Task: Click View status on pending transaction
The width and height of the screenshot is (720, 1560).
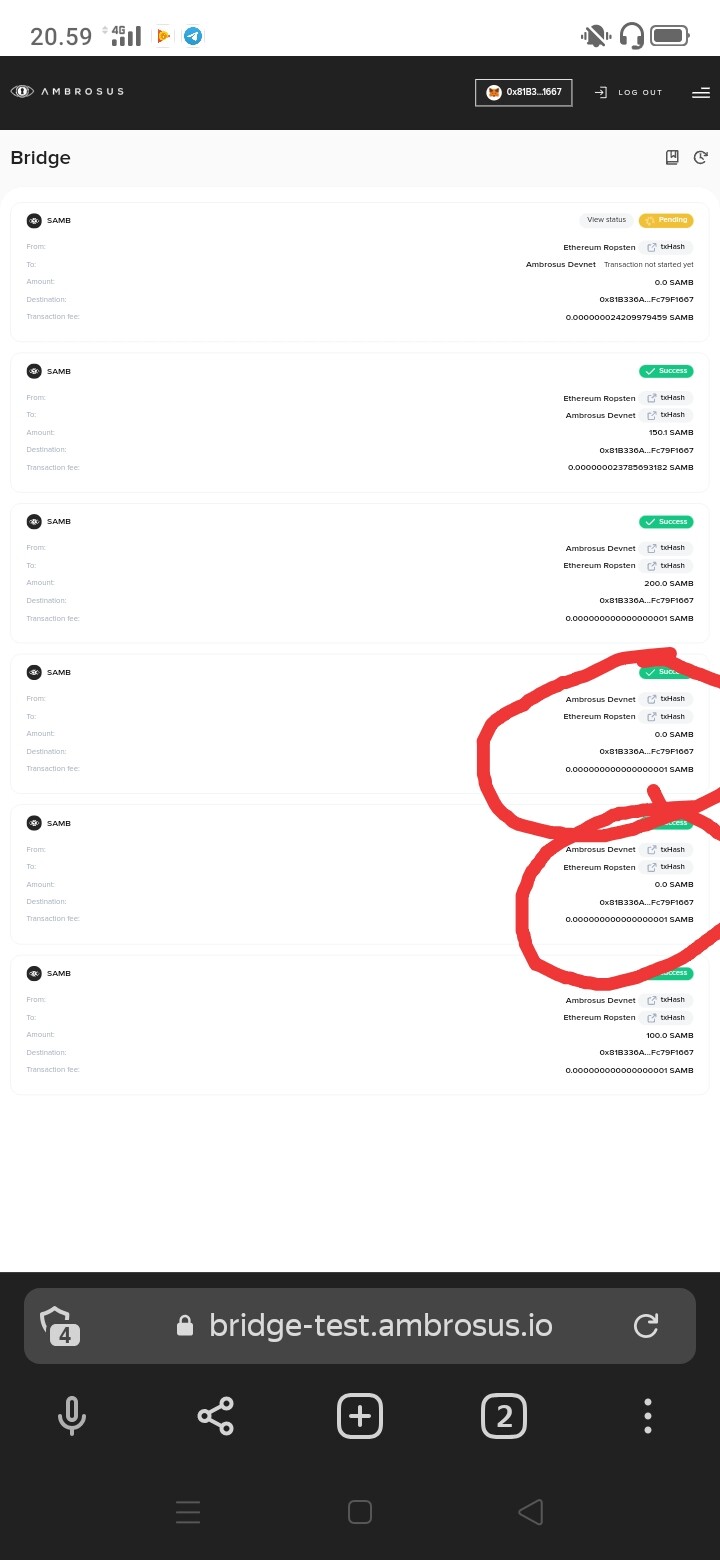Action: [x=606, y=220]
